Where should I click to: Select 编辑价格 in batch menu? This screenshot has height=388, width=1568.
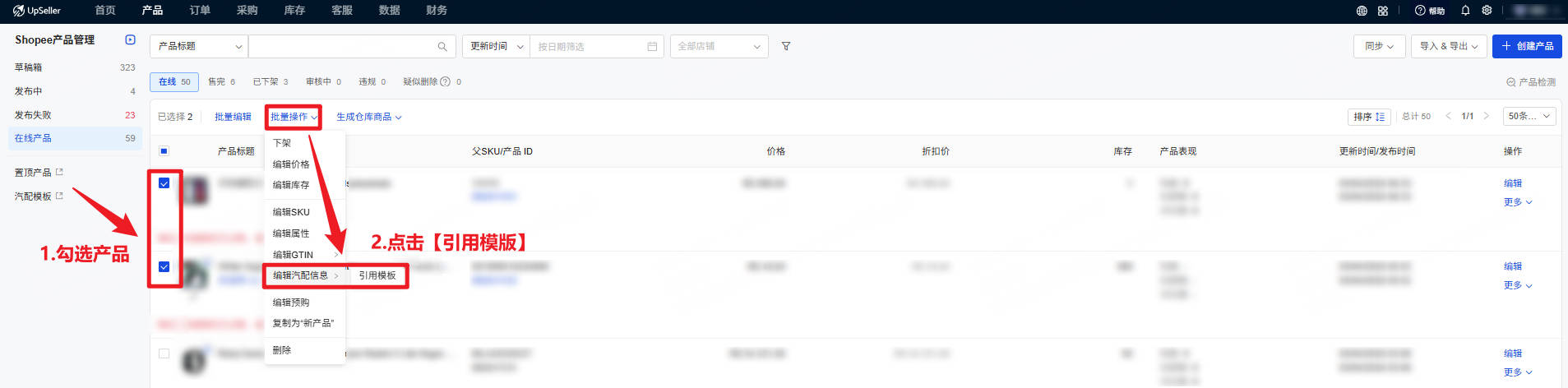click(x=304, y=164)
